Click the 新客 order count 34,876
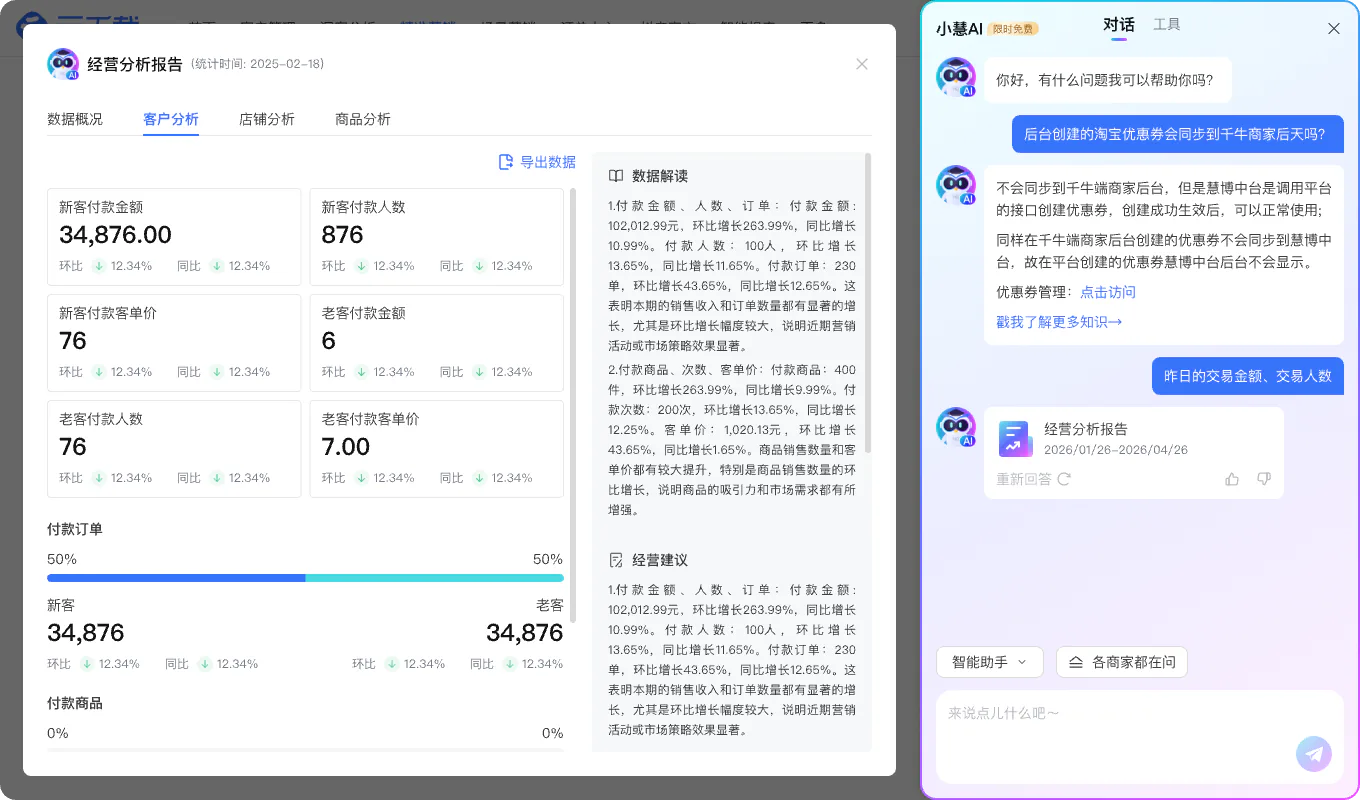This screenshot has width=1360, height=800. coord(86,633)
